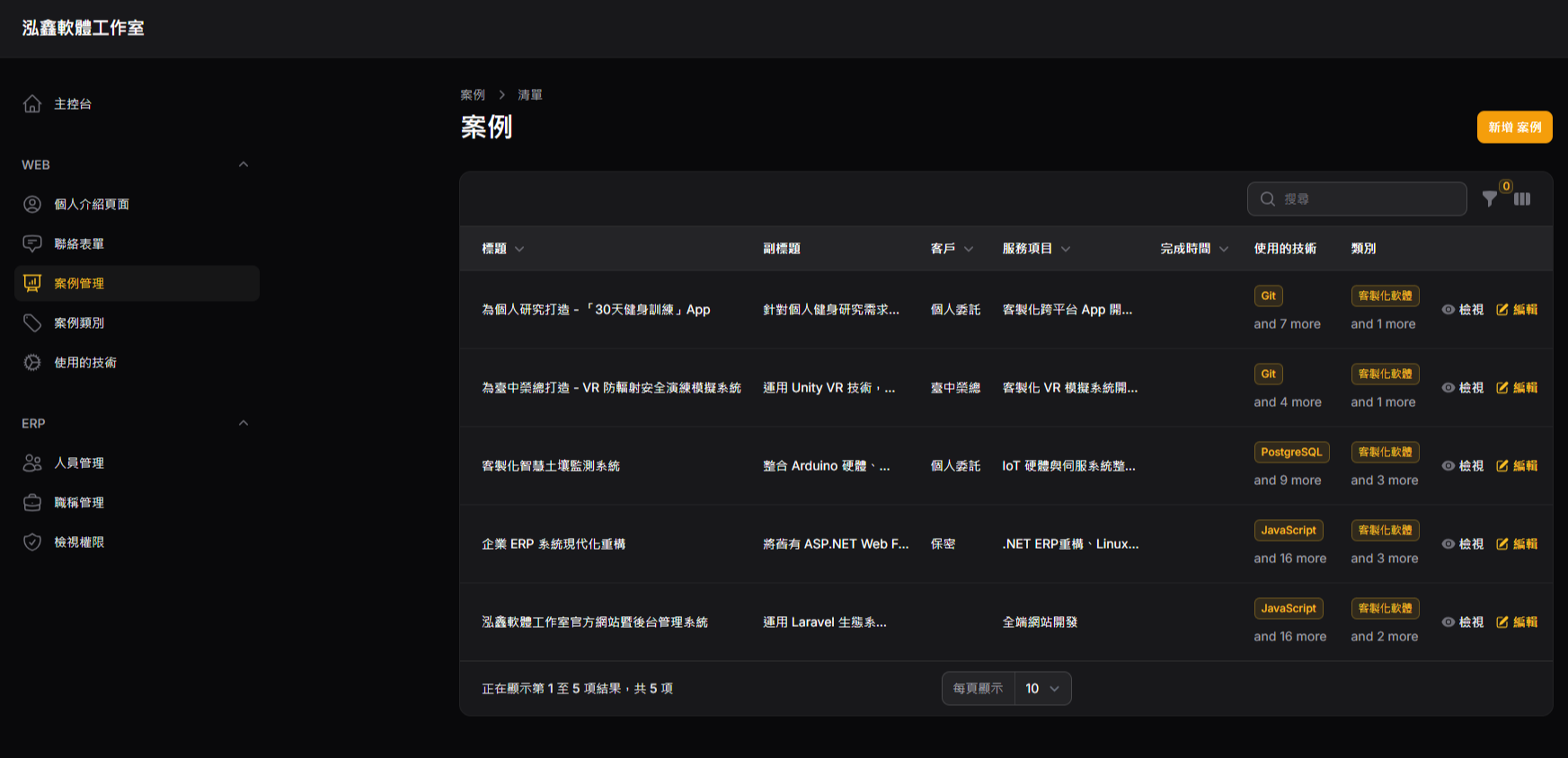Click 針對個人健身研究需求 subtitle cell
Screen dimensions: 1568x758
[x=831, y=310]
